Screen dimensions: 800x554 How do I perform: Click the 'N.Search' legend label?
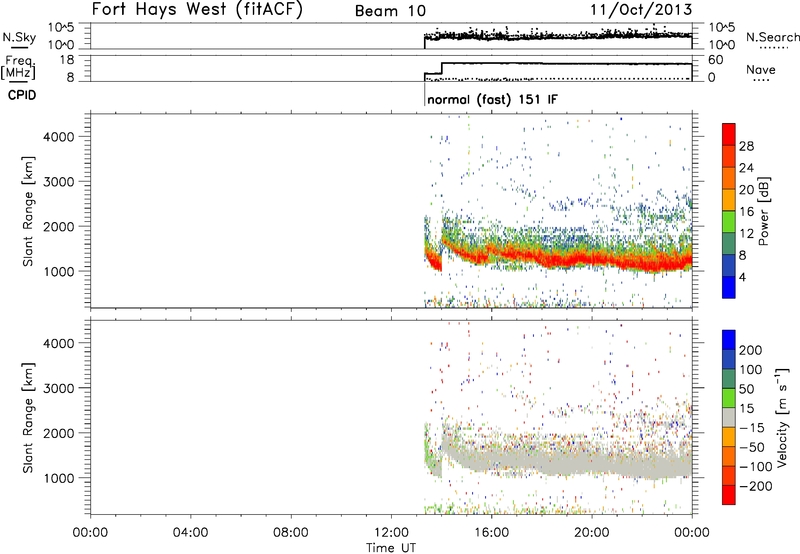[x=772, y=37]
